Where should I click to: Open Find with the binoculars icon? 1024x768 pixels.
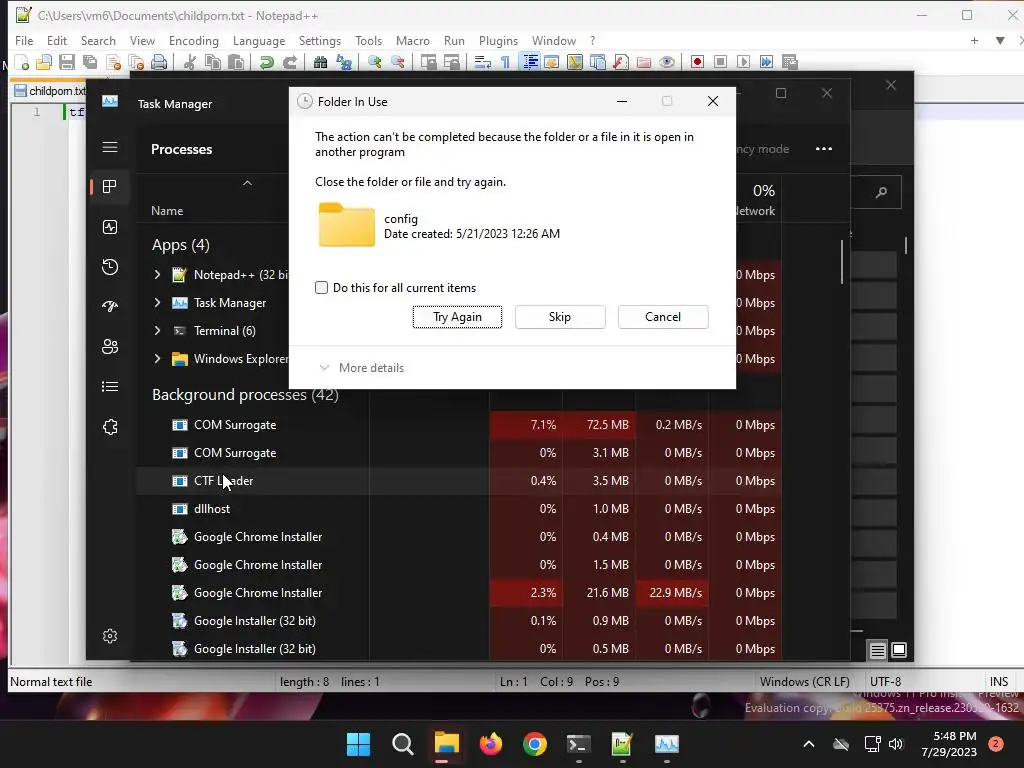click(x=320, y=62)
